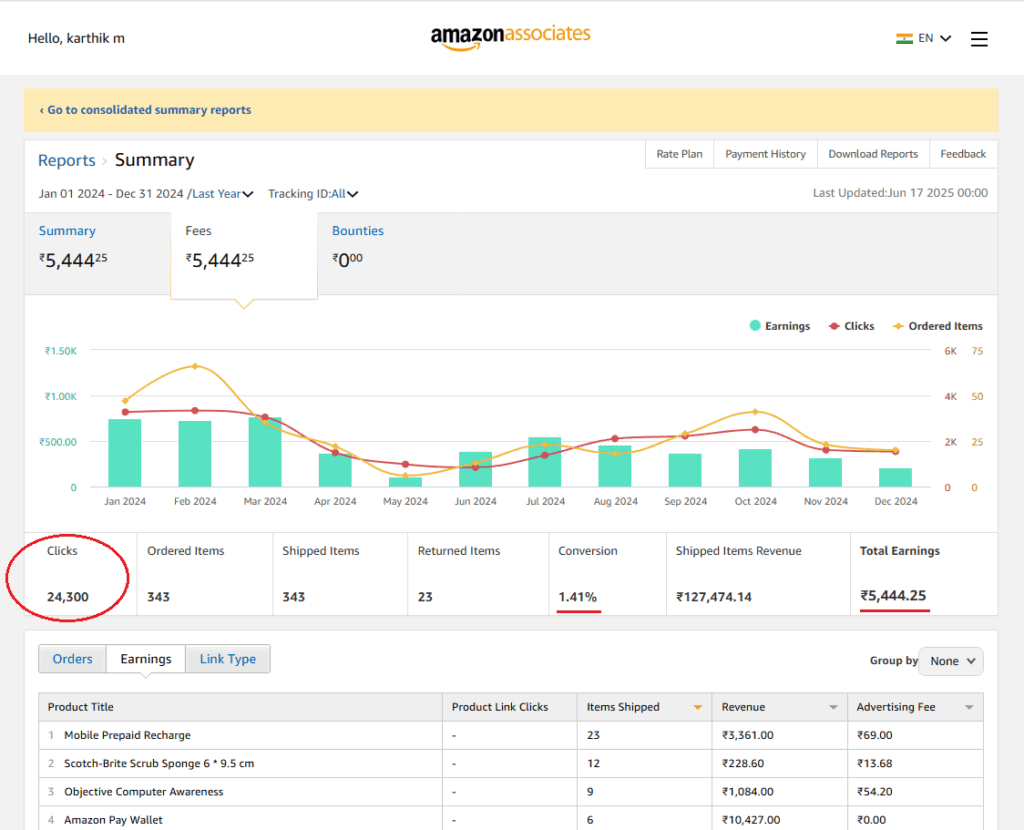Click the Conversion 1.41% value

(x=577, y=597)
